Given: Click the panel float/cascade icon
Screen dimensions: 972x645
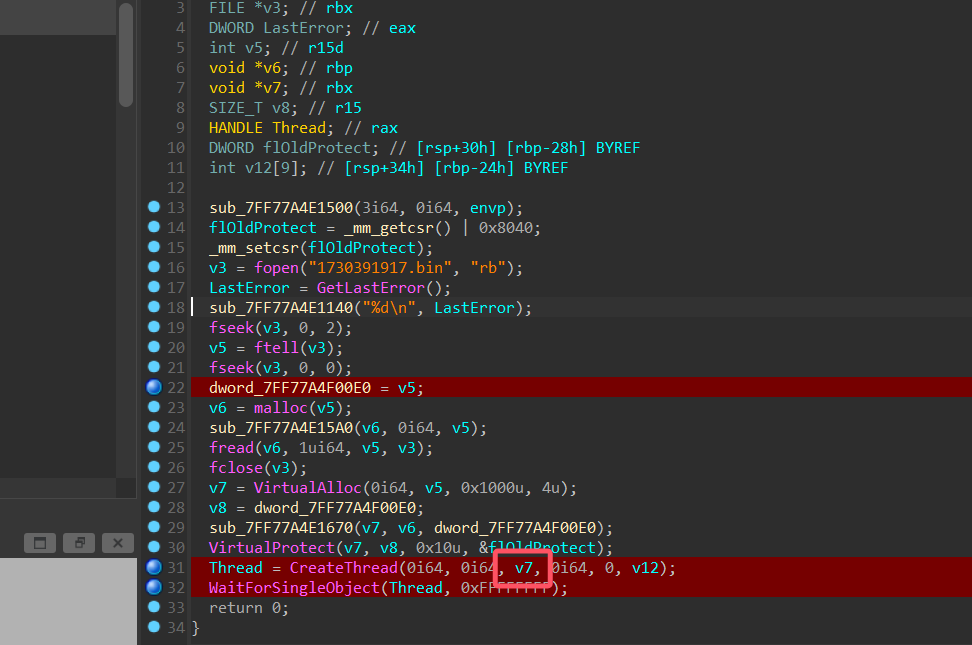Looking at the screenshot, I should click(x=79, y=543).
